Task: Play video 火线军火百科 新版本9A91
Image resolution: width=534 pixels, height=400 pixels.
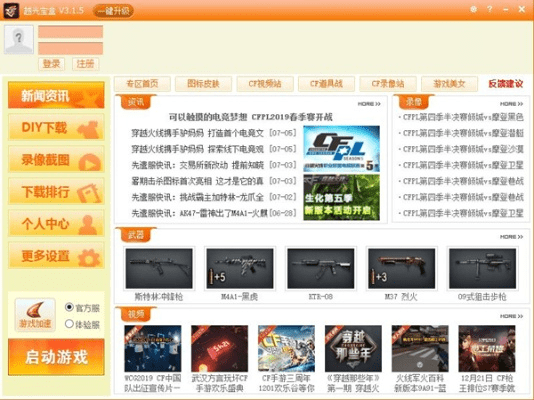Action: point(420,349)
